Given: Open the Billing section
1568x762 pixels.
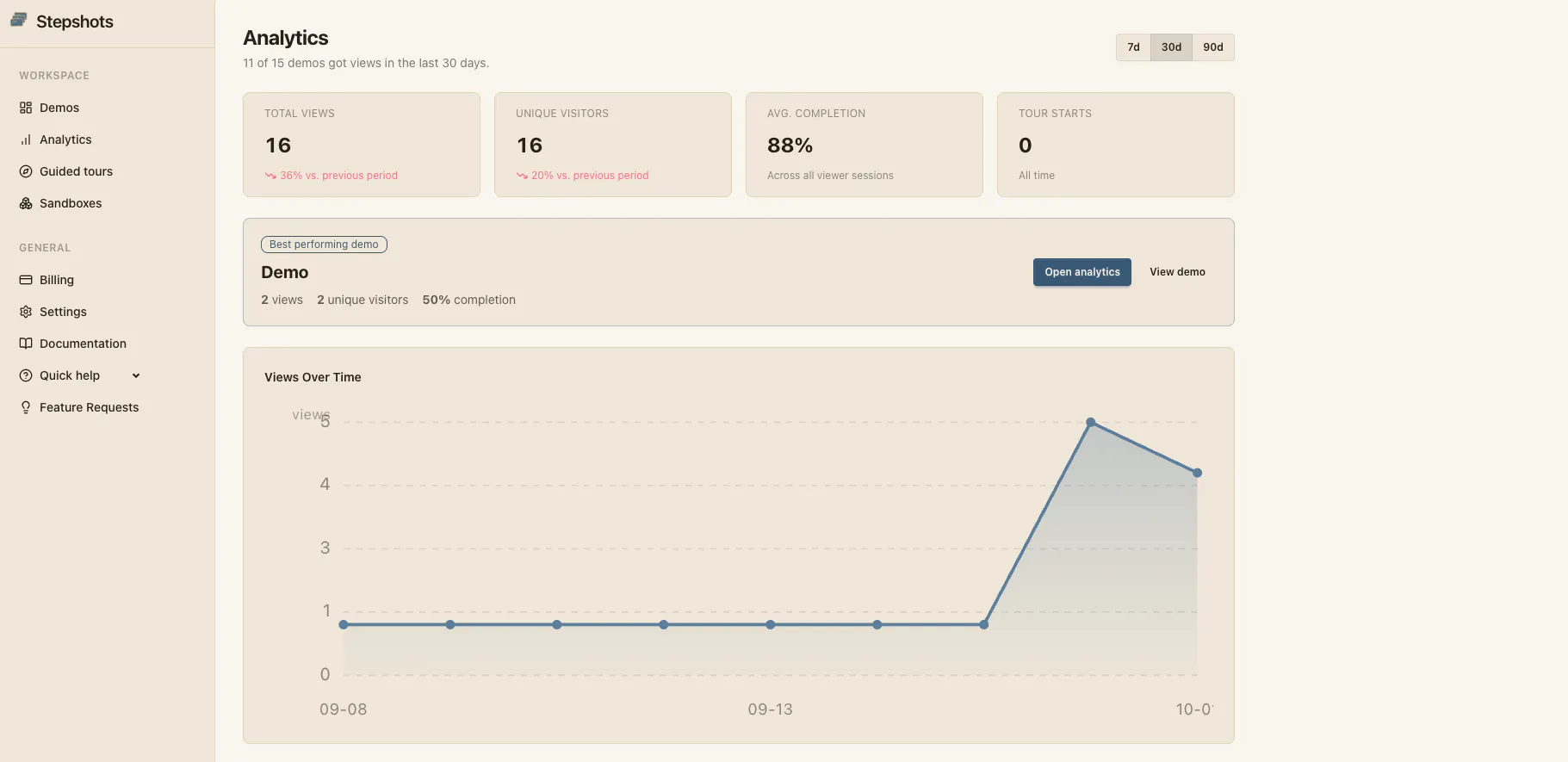Looking at the screenshot, I should (x=57, y=280).
